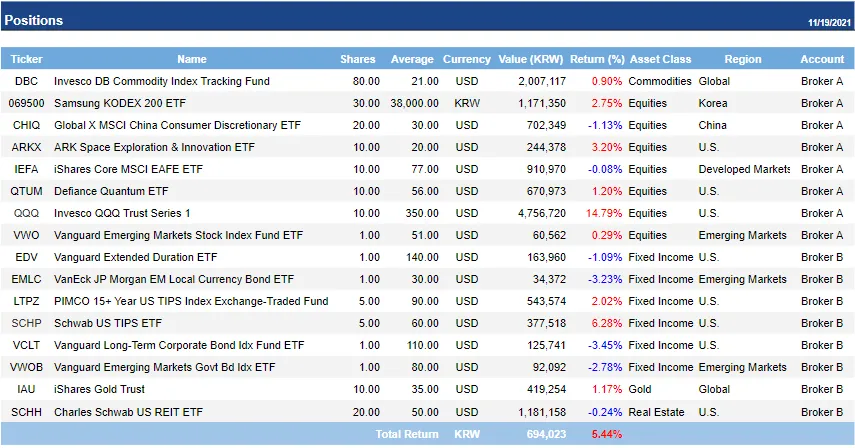Screen dimensions: 855x448
Task: Select the Shares column header
Action: tap(358, 59)
